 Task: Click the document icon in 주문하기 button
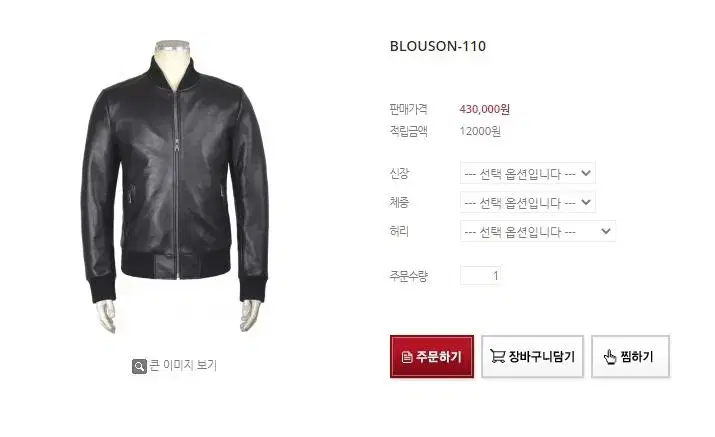pyautogui.click(x=407, y=357)
